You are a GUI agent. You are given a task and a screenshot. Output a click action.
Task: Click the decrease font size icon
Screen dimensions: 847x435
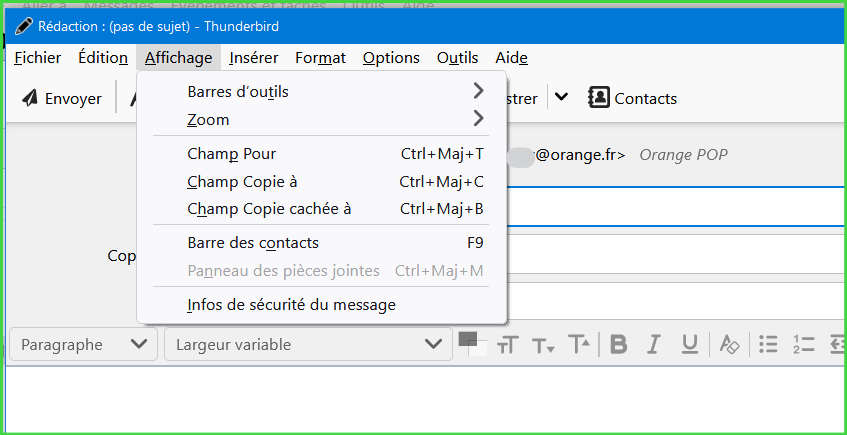[543, 345]
